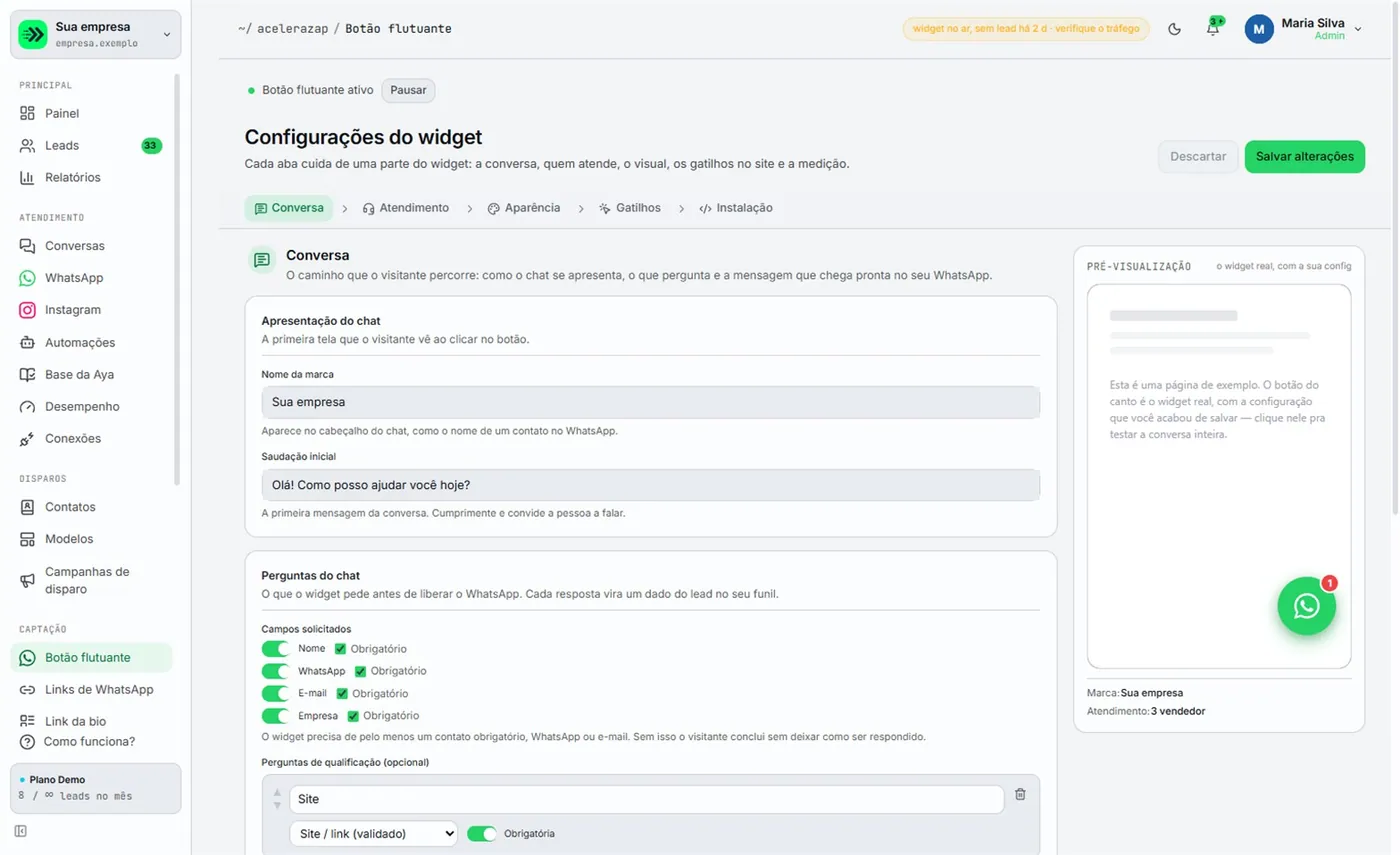Click the Nome da marca input field
The width and height of the screenshot is (1400, 855).
[x=650, y=402]
